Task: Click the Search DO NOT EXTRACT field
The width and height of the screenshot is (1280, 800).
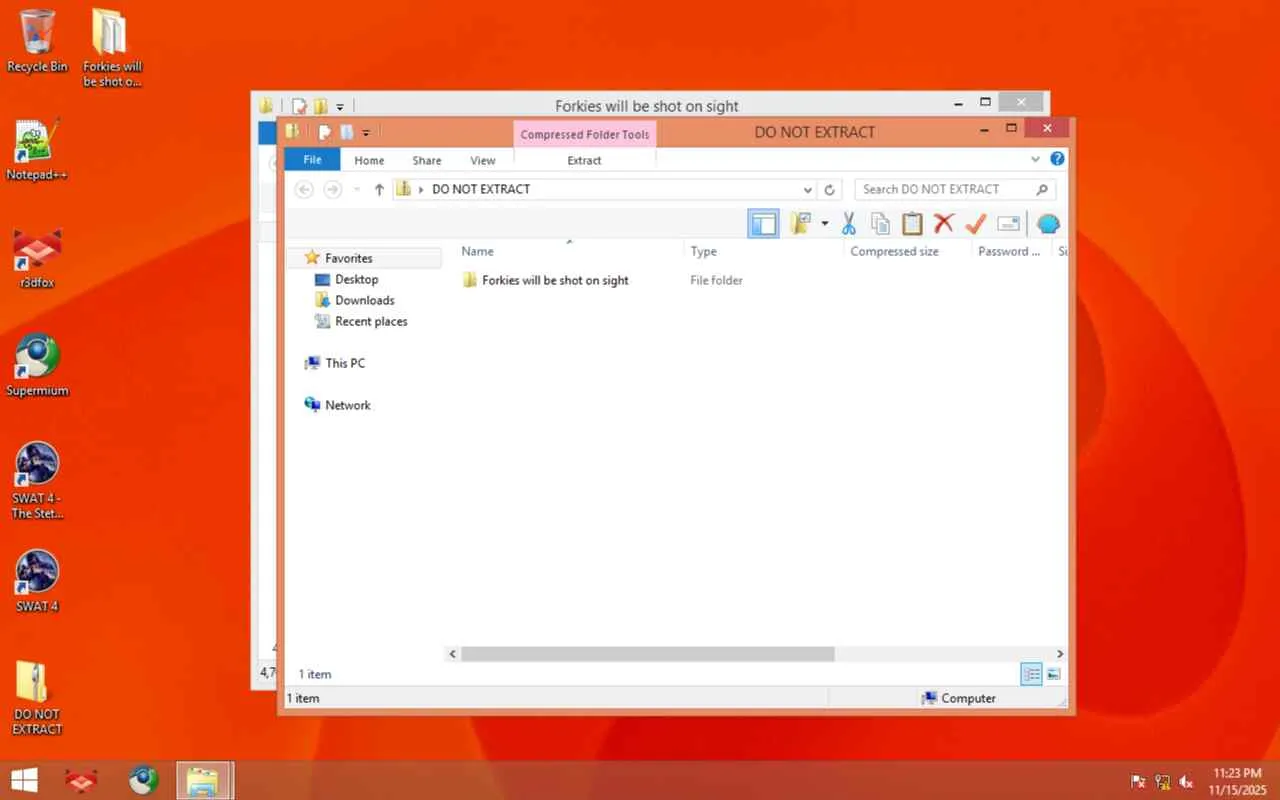Action: [x=955, y=189]
